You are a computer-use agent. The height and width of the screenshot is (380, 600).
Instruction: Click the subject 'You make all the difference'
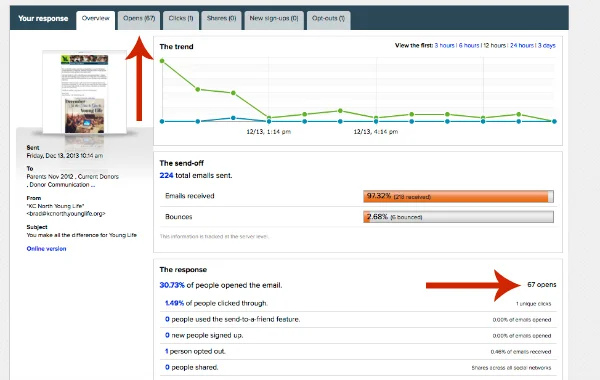pos(82,235)
